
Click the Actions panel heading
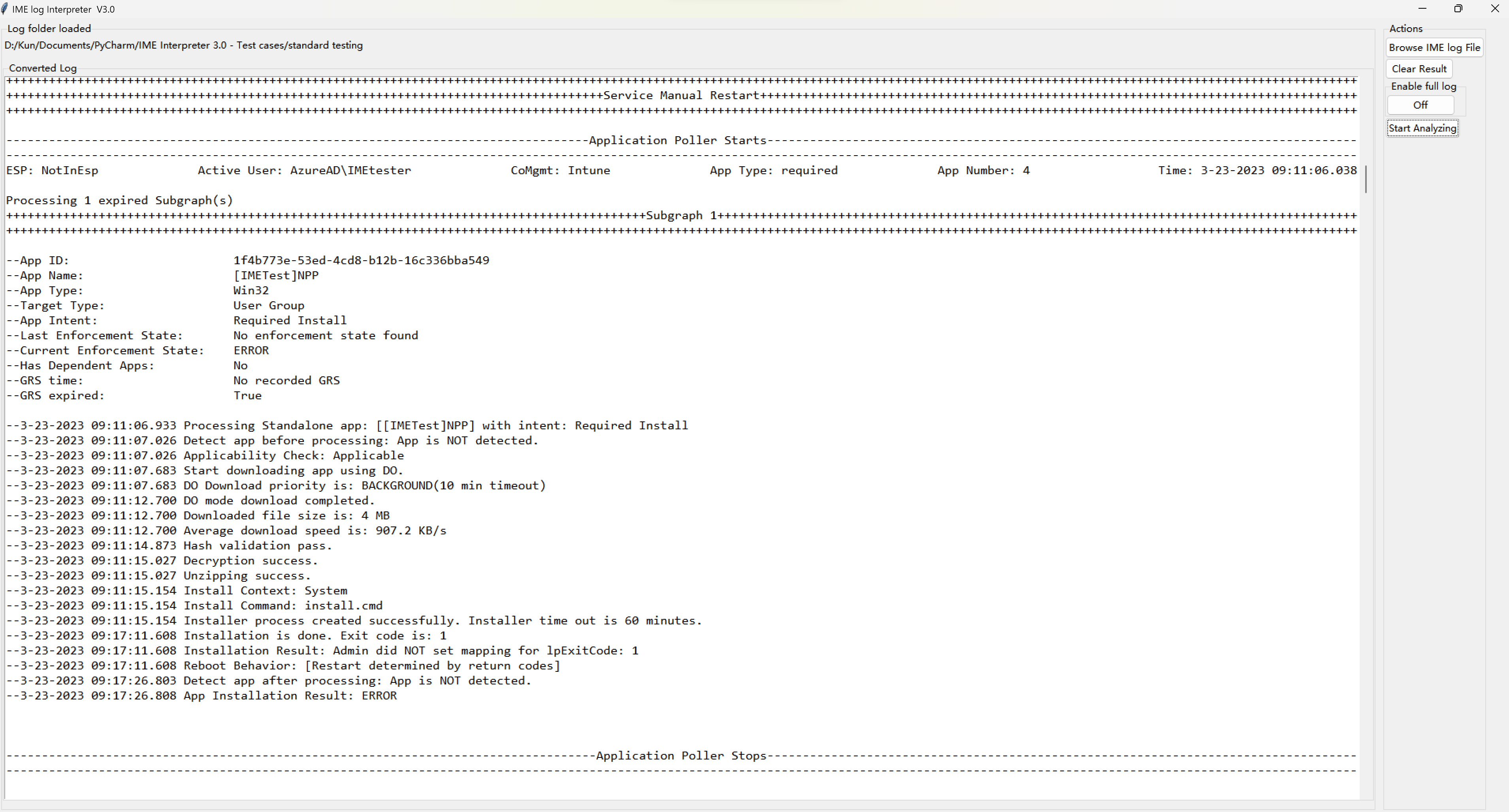tap(1406, 28)
